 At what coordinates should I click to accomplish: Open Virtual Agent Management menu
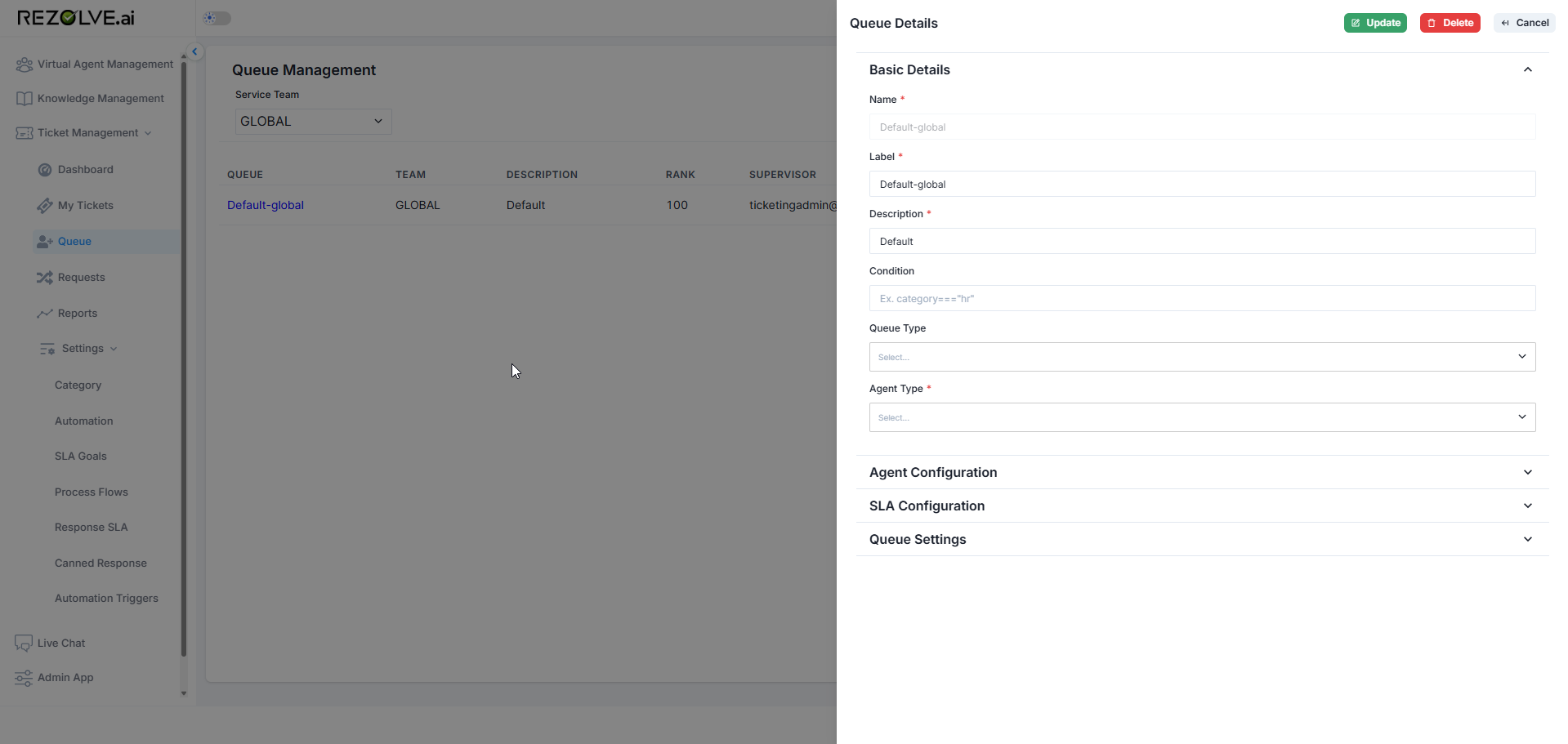105,65
